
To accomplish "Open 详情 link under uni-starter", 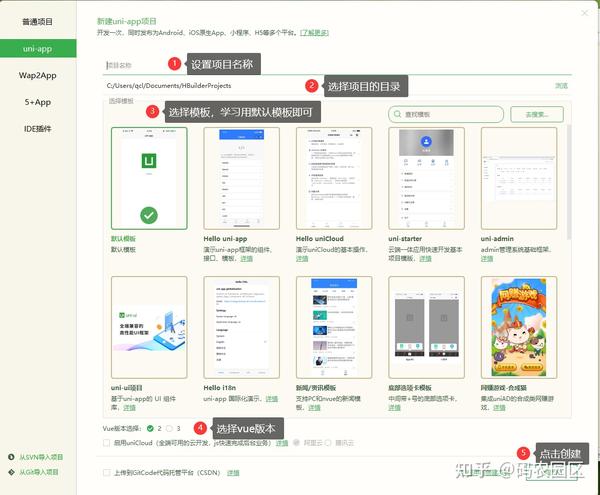I will pos(425,259).
